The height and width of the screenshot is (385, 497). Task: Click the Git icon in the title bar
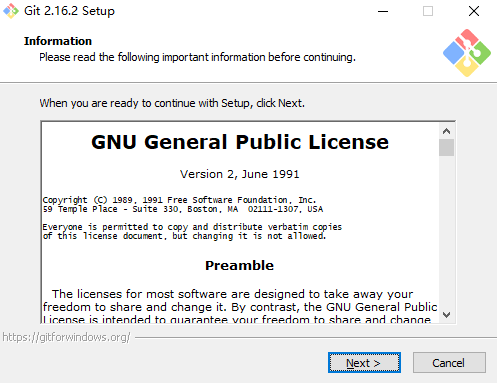point(11,11)
